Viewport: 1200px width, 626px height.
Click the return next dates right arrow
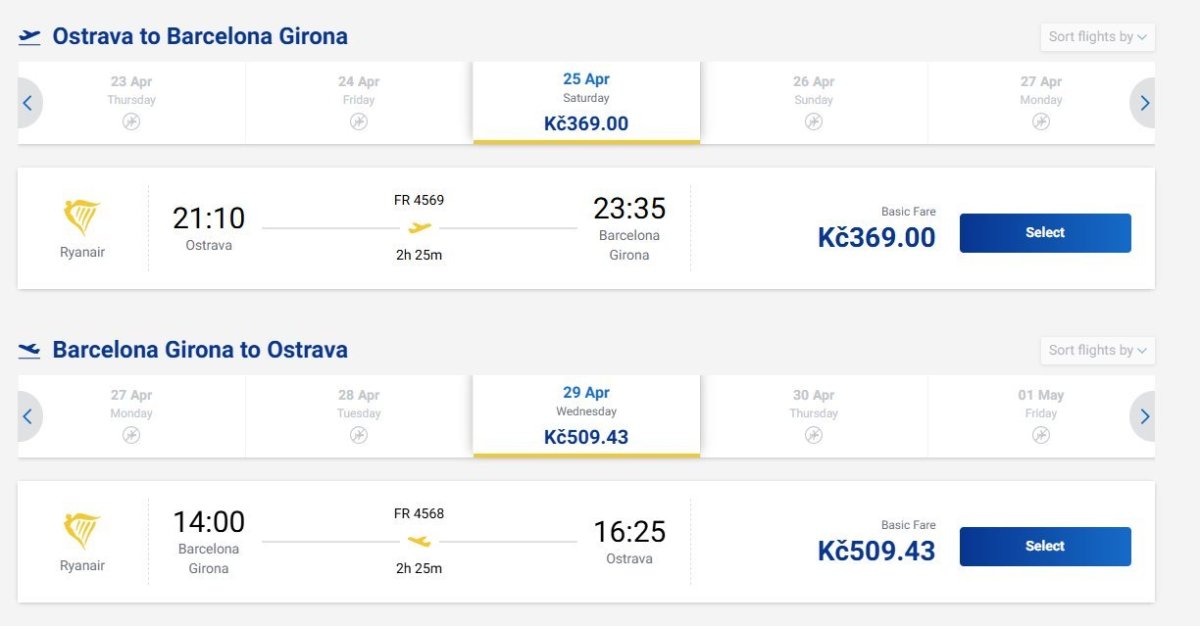1144,416
